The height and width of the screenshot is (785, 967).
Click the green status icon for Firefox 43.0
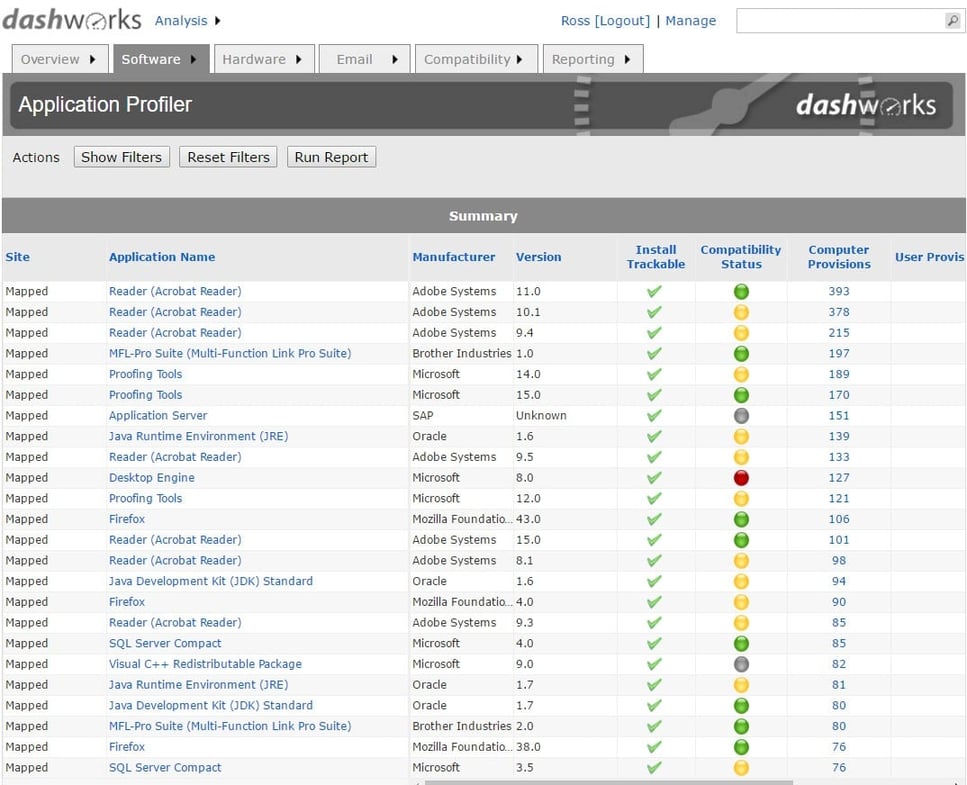(x=741, y=519)
